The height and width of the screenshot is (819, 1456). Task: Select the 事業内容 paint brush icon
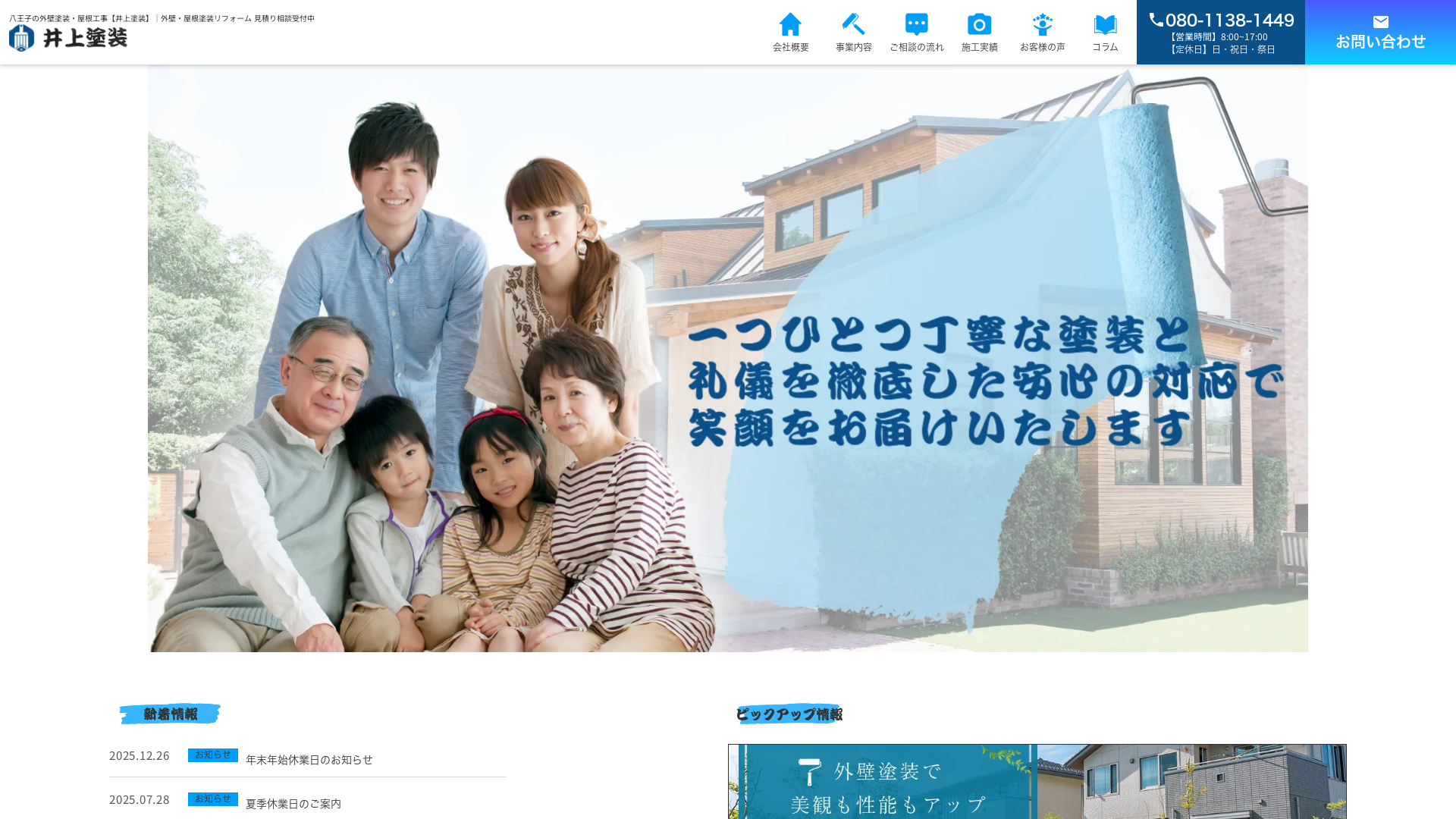(853, 23)
